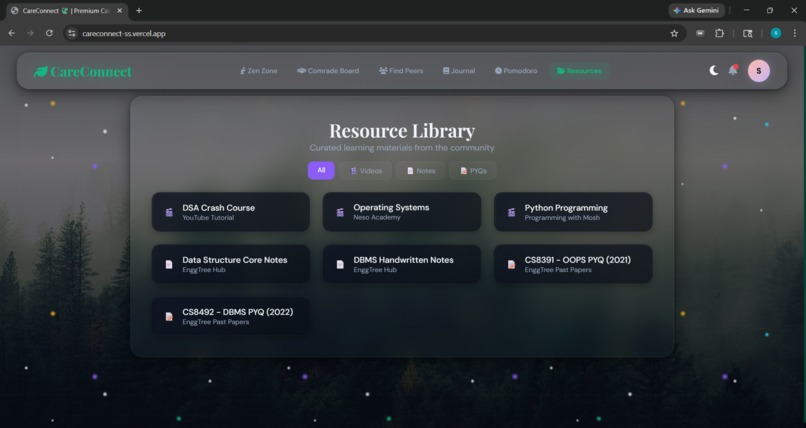The height and width of the screenshot is (428, 806).
Task: Click the address bar URL field
Action: [x=374, y=33]
